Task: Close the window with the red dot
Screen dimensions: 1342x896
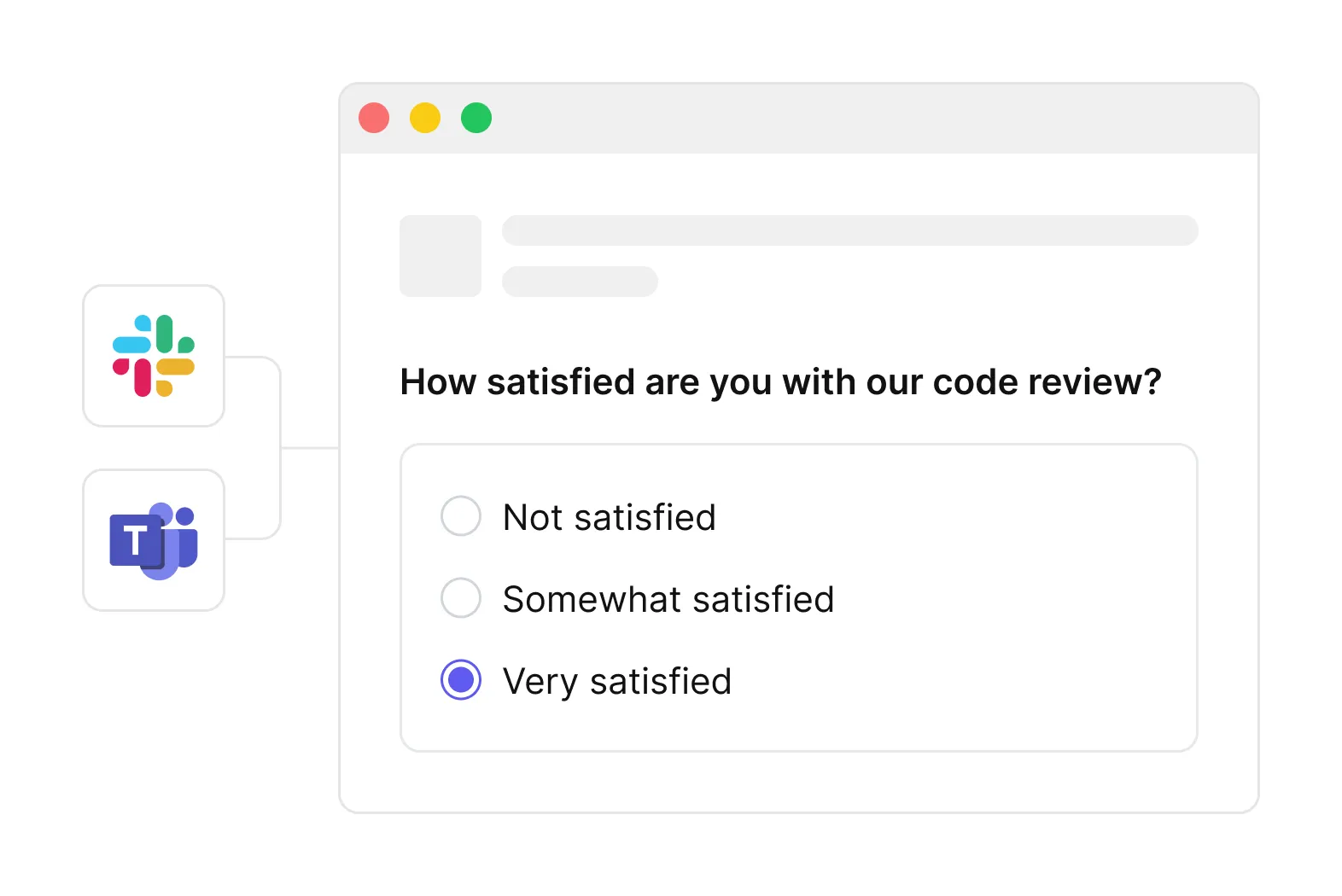Action: click(x=374, y=118)
